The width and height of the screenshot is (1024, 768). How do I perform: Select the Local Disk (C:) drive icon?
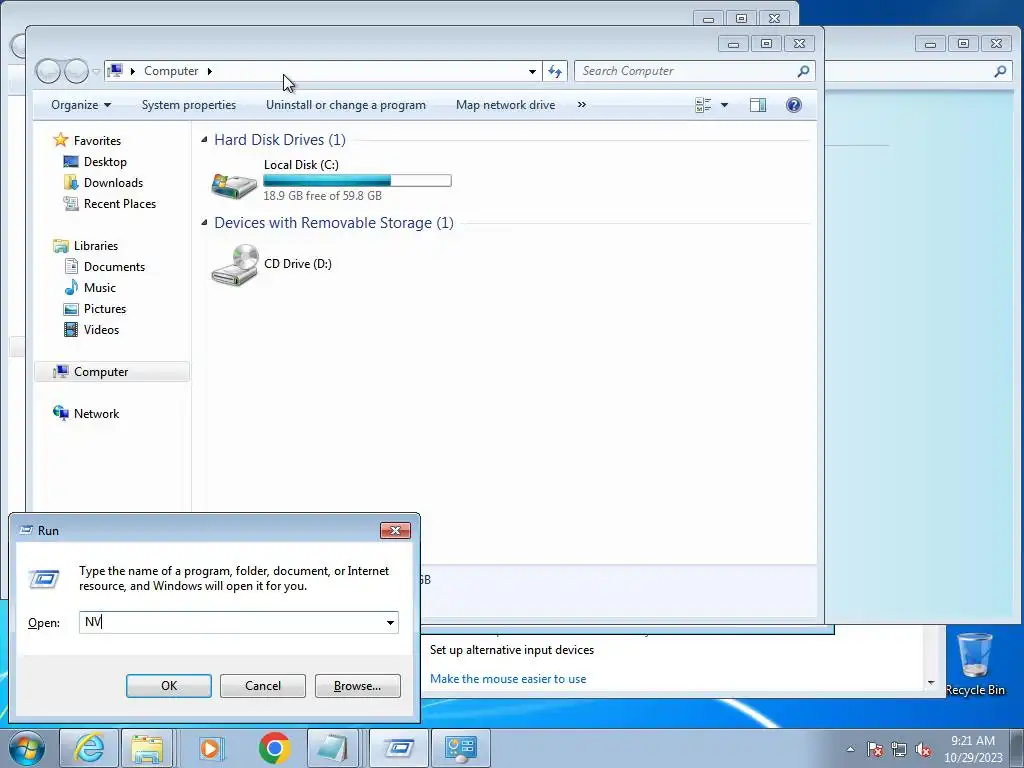(x=234, y=185)
